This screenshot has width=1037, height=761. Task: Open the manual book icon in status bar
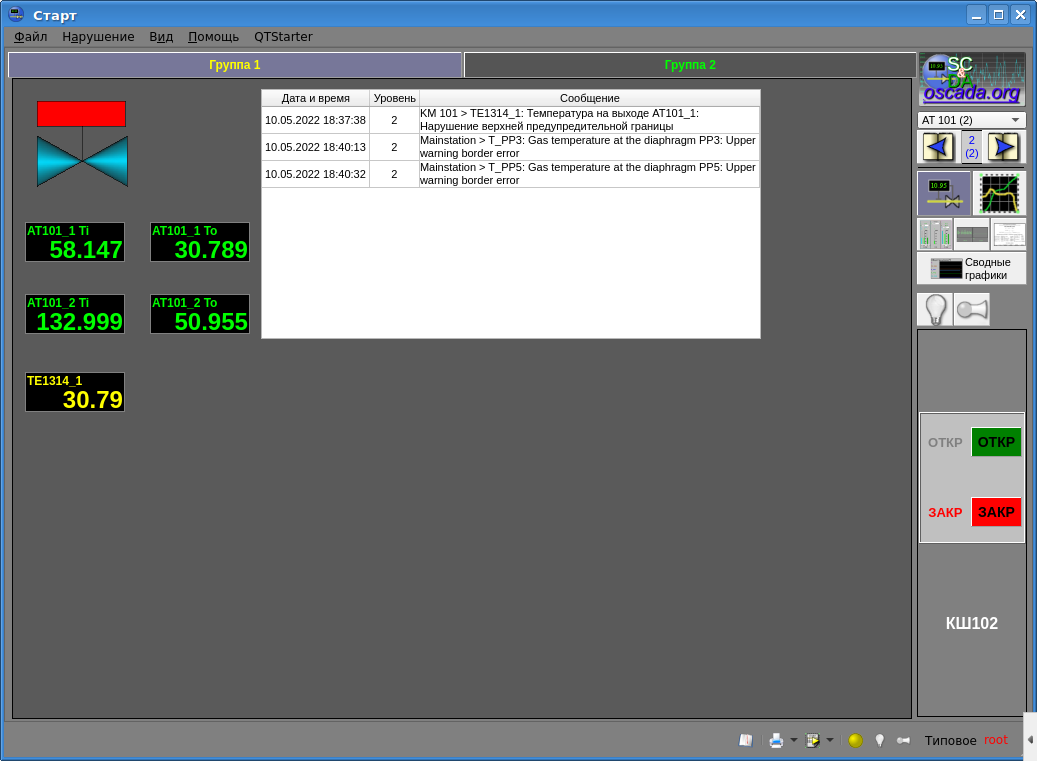745,740
